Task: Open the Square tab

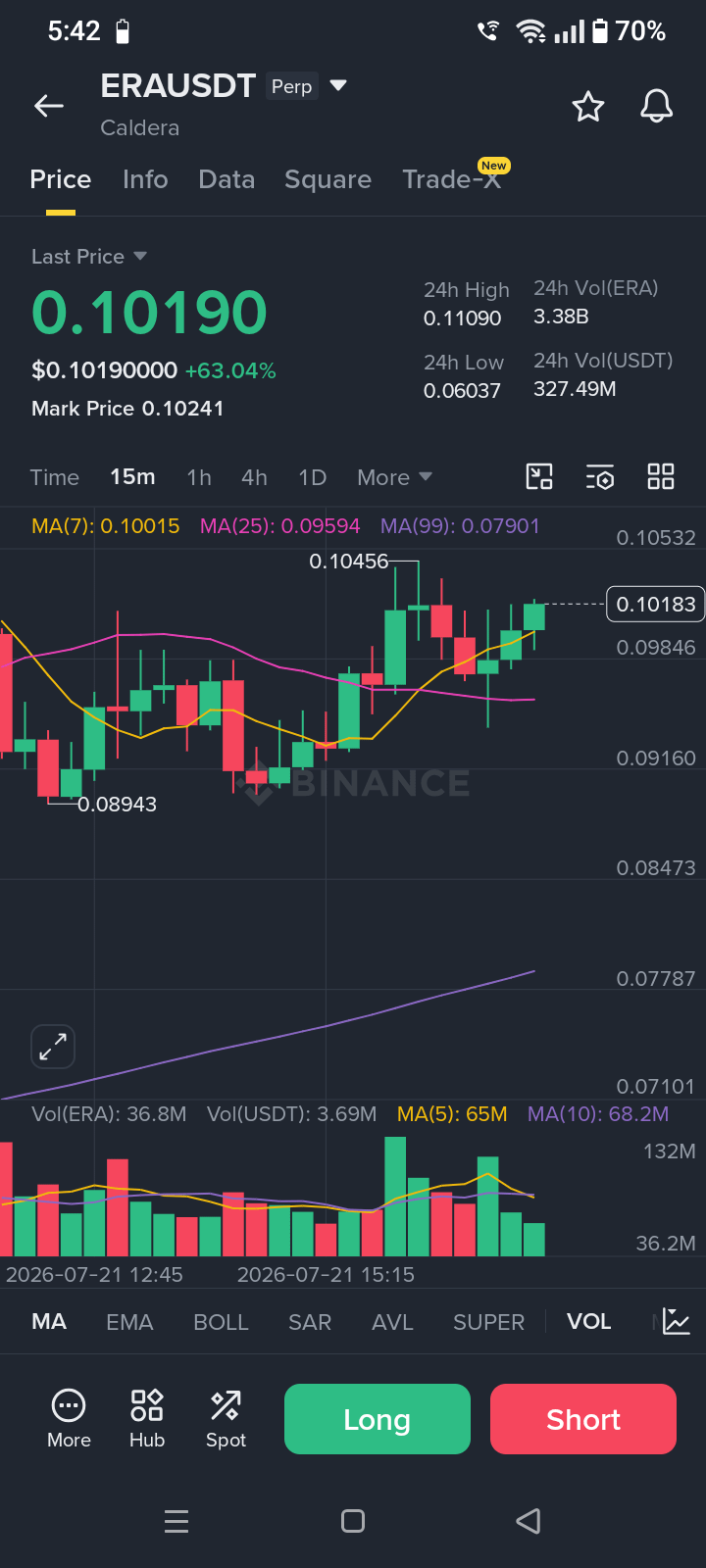Action: pos(328,179)
